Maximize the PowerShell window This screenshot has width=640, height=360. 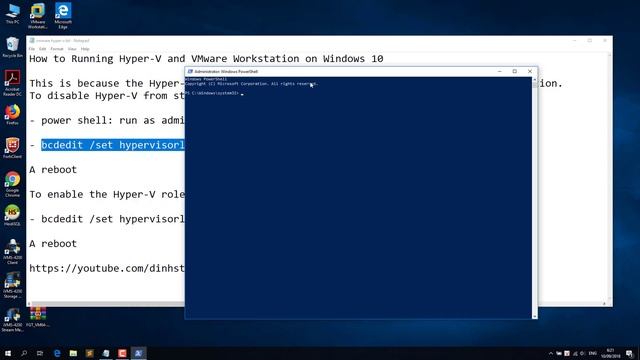(x=515, y=71)
